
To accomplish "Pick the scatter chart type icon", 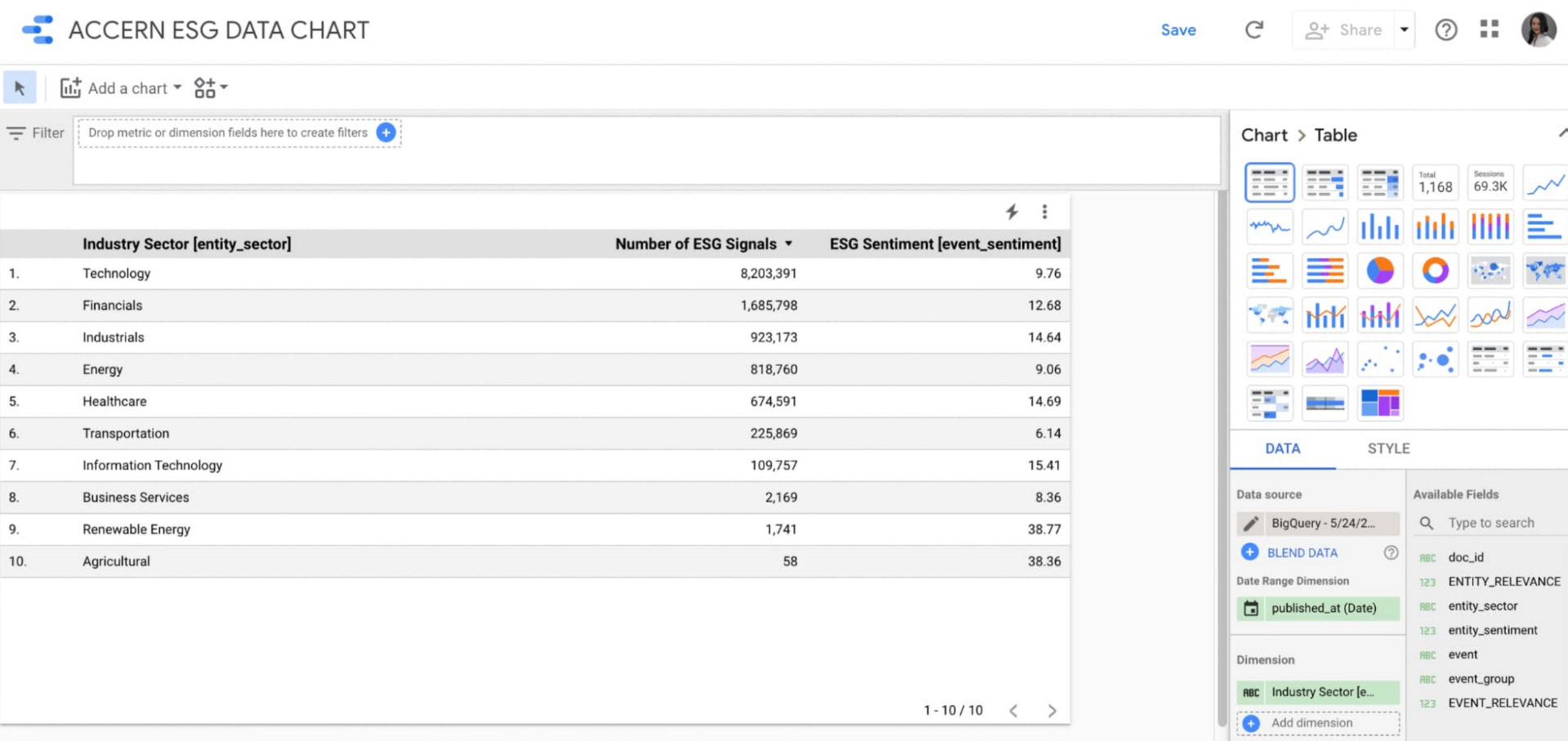I will click(1379, 359).
